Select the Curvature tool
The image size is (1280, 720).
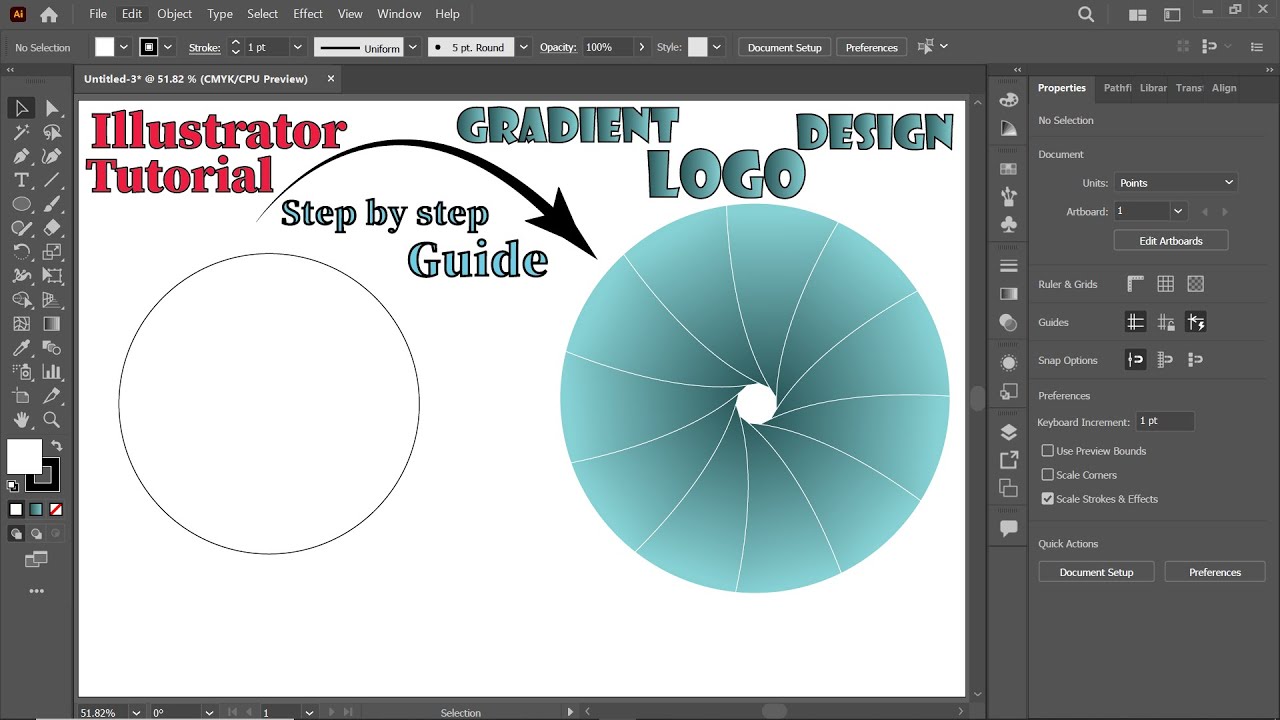52,156
